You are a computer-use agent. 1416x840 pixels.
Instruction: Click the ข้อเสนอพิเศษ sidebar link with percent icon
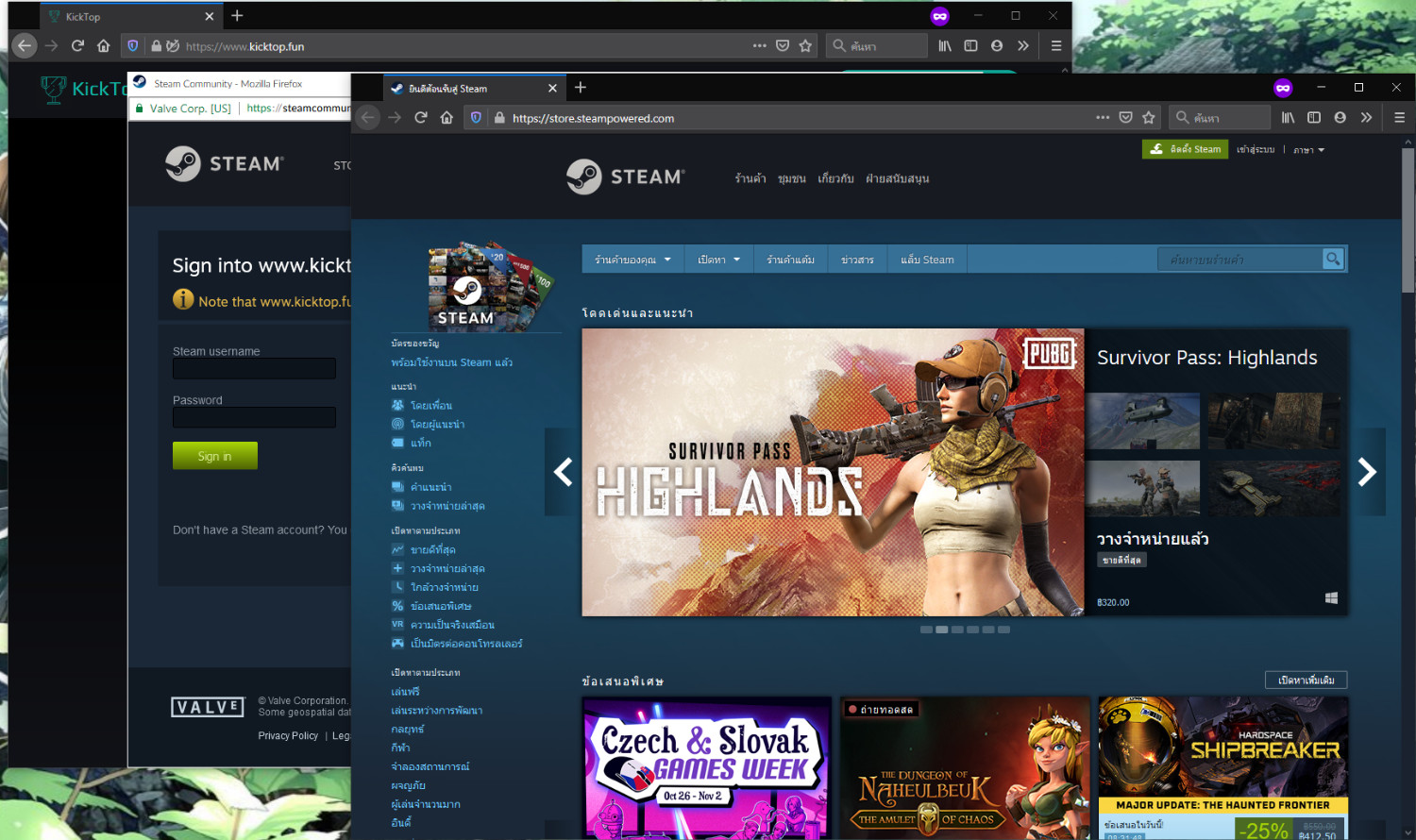(x=440, y=606)
